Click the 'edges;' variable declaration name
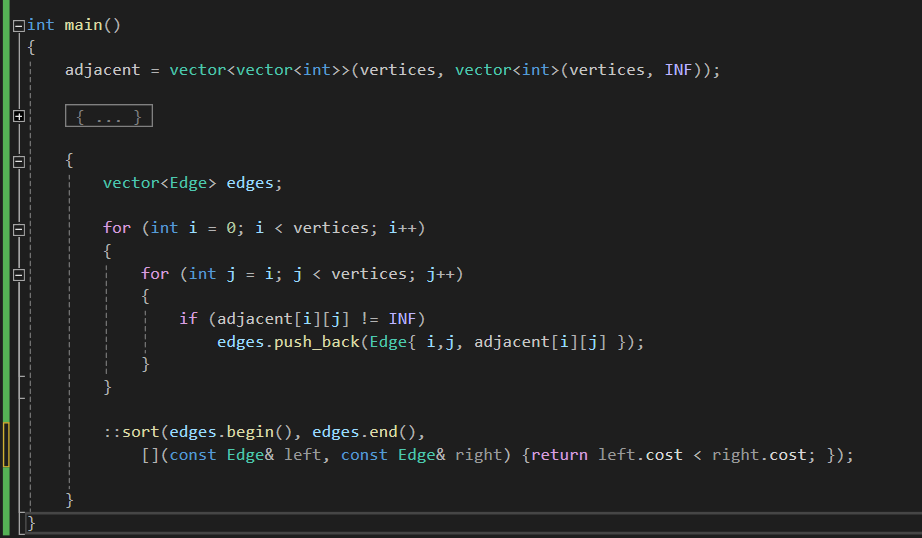 coord(254,183)
